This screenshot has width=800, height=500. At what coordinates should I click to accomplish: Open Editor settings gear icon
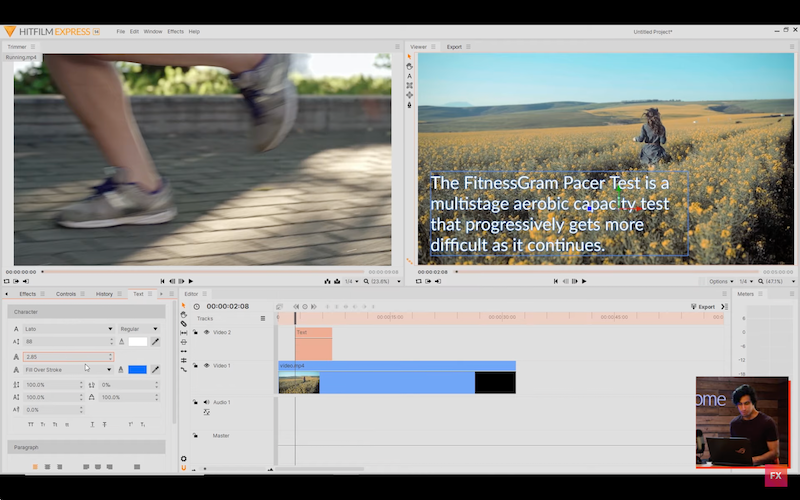tap(184, 459)
